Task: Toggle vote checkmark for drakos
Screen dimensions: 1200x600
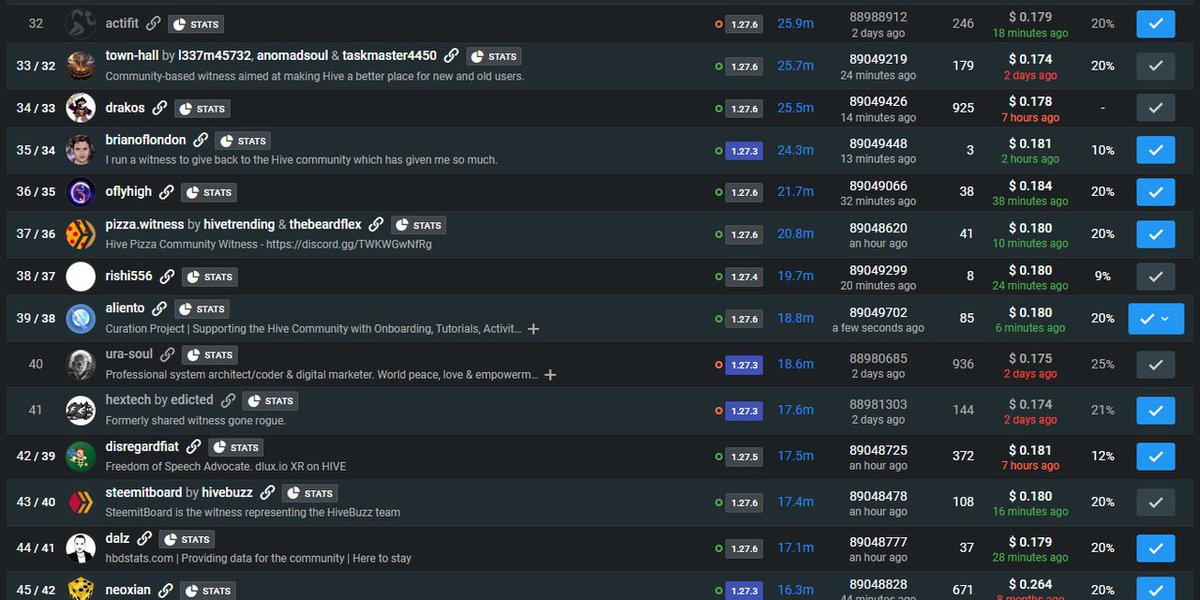Action: (x=1155, y=108)
